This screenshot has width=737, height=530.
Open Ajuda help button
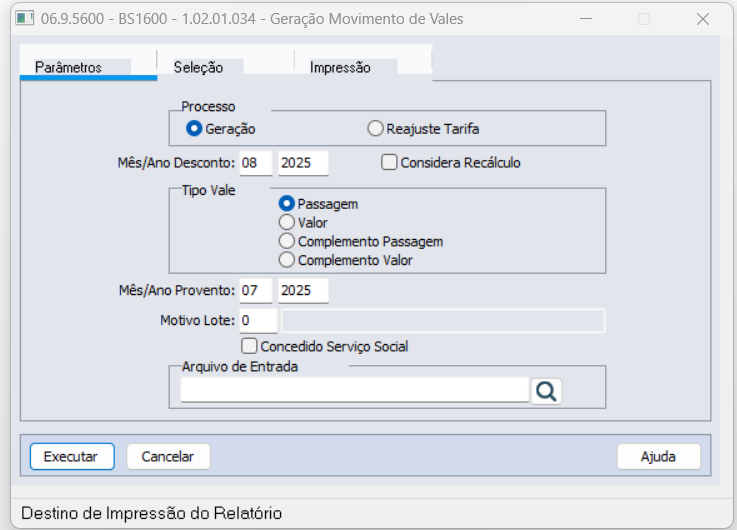click(x=659, y=456)
